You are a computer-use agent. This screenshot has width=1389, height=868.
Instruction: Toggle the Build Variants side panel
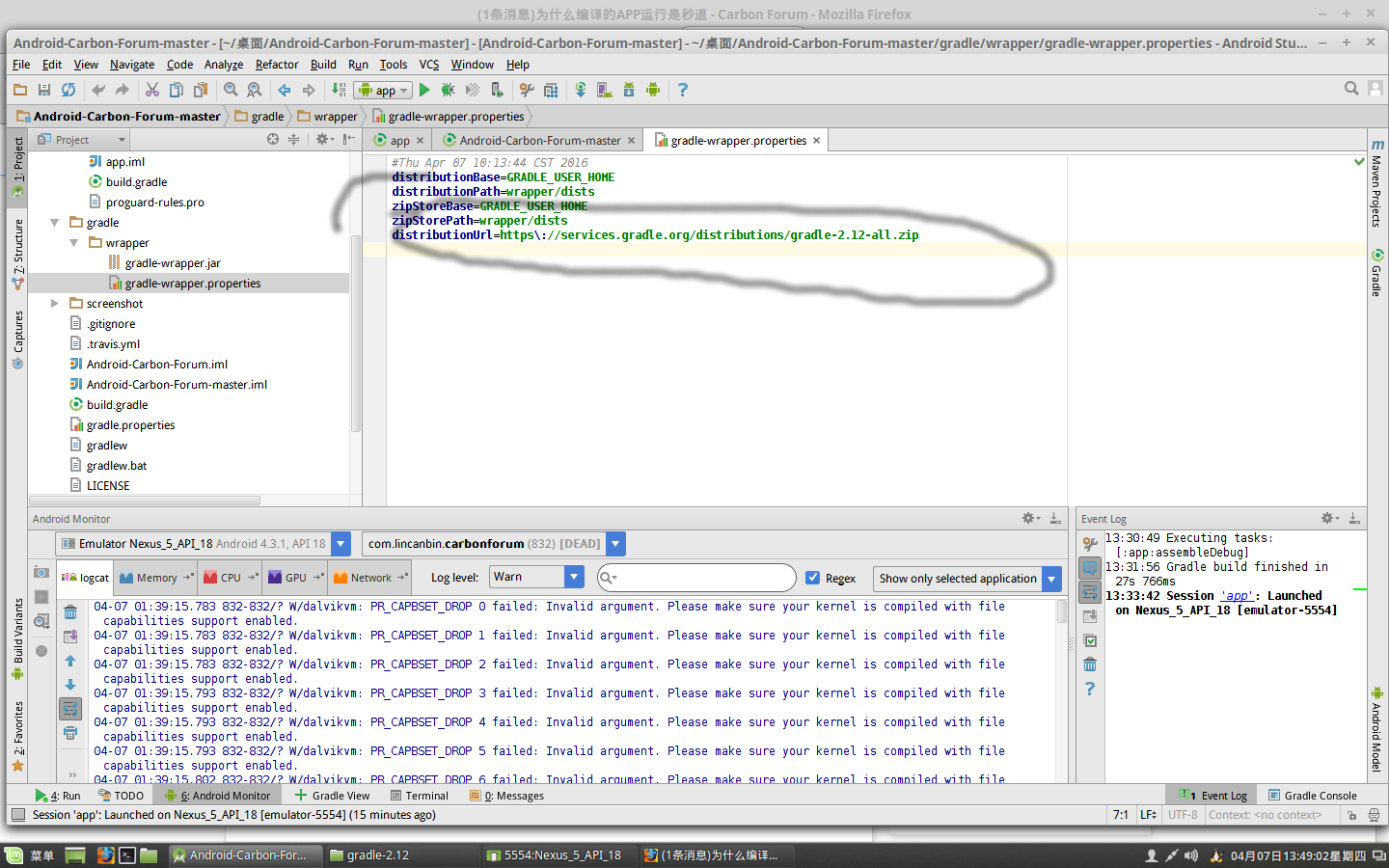(17, 638)
